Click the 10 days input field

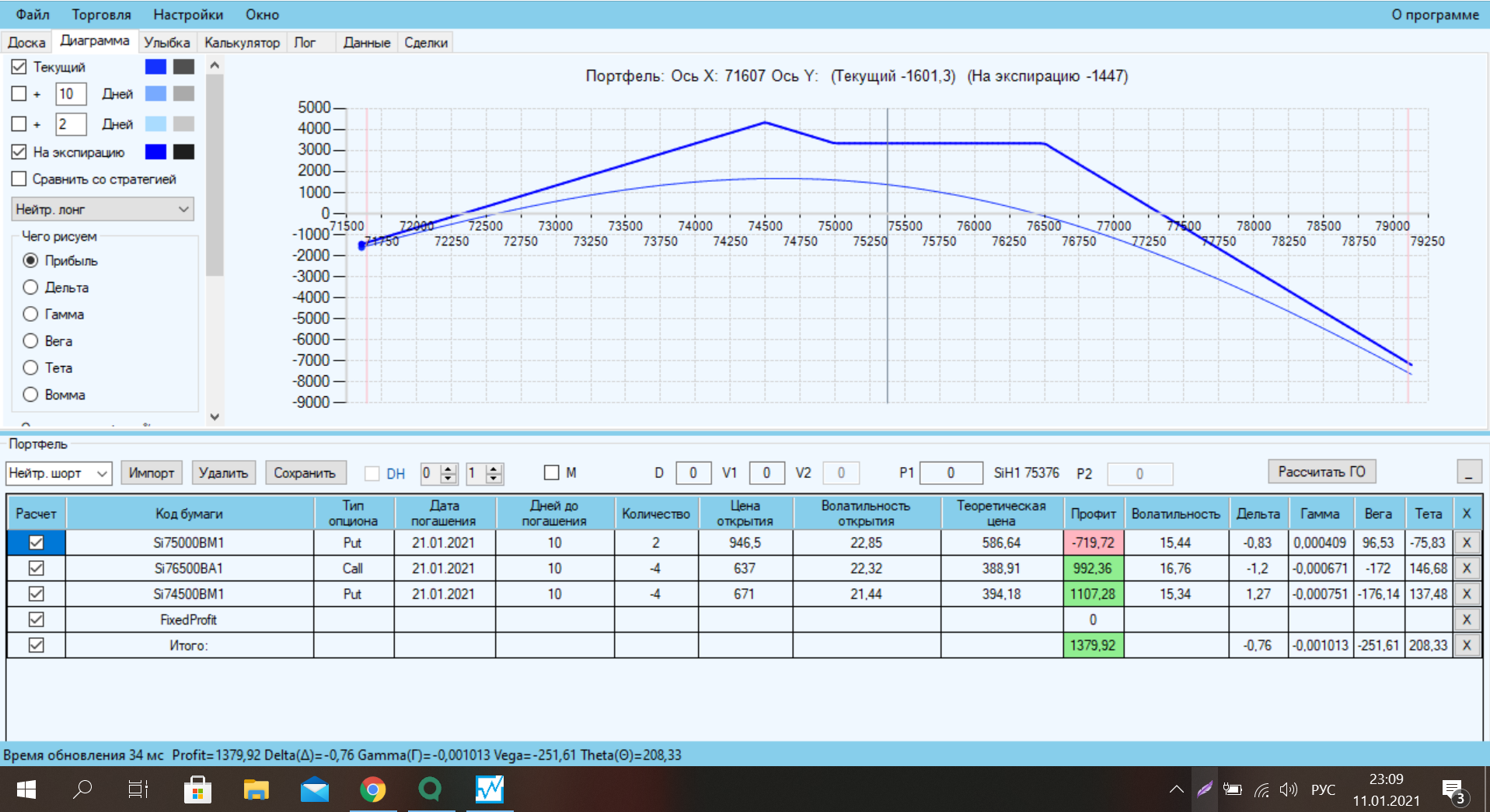(x=71, y=94)
